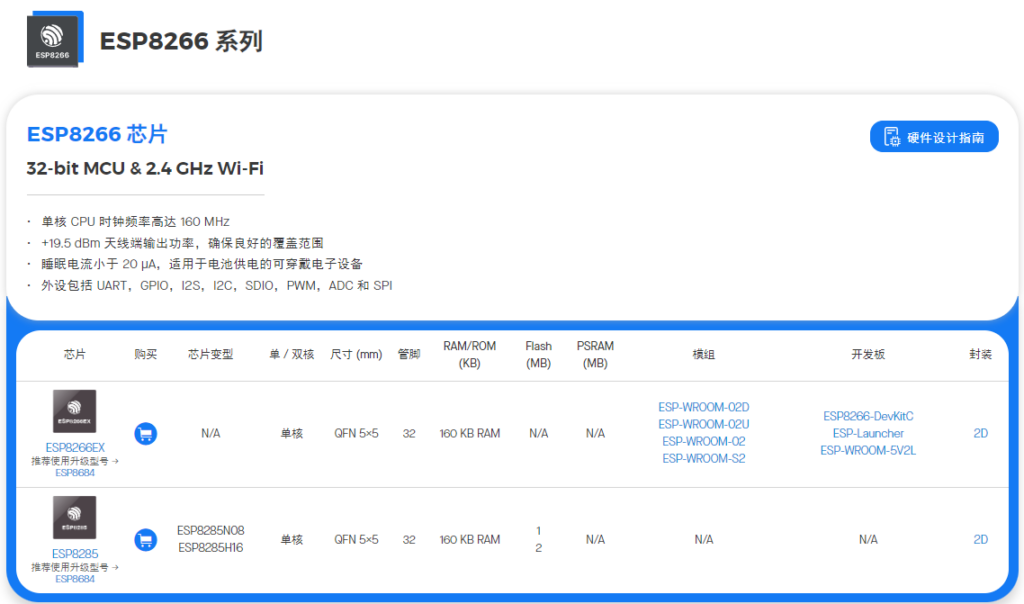Click the 尺寸 (mm) column header

[x=356, y=355]
